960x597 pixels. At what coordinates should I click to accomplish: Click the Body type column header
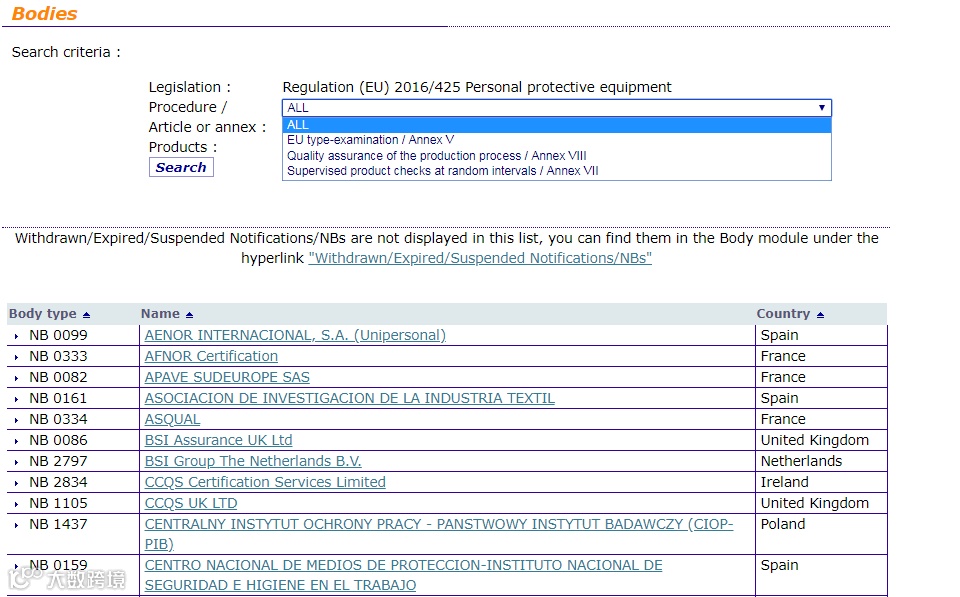coord(43,314)
